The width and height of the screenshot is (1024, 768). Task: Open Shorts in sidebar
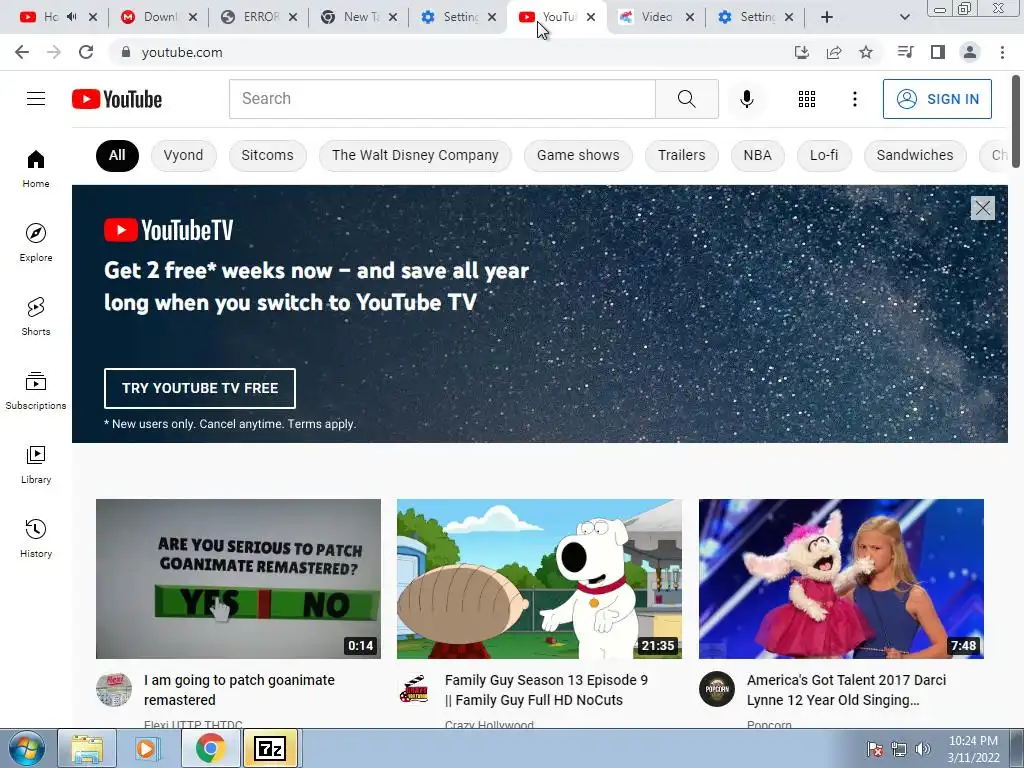(36, 316)
